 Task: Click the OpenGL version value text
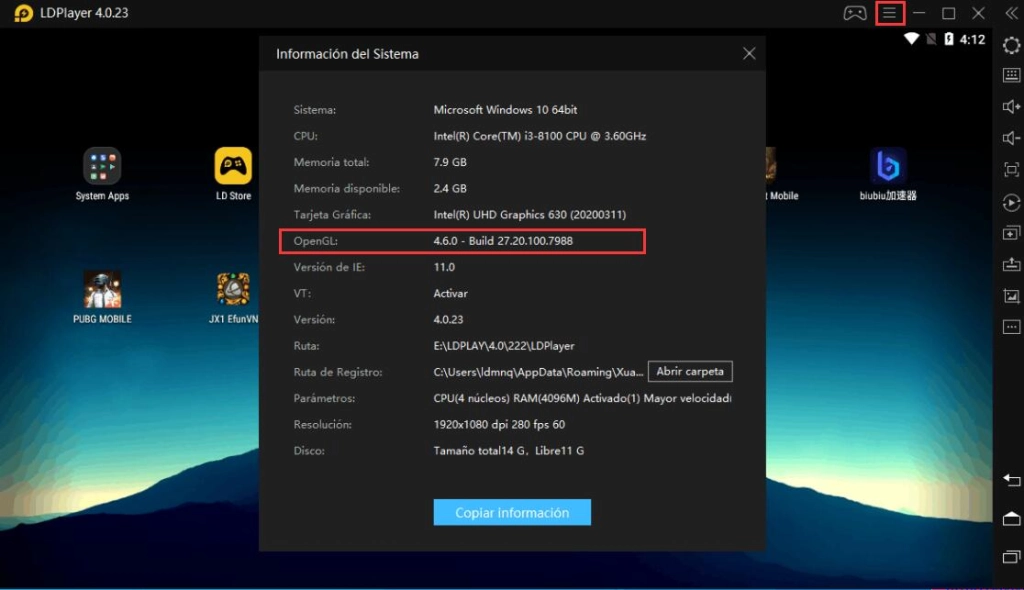click(503, 240)
